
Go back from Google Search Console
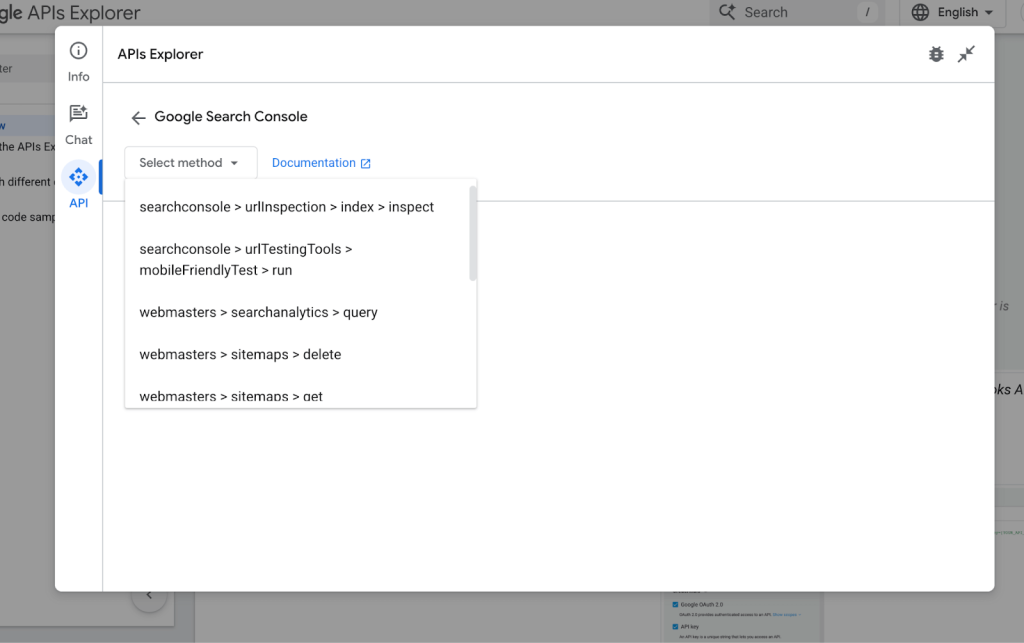(x=138, y=118)
